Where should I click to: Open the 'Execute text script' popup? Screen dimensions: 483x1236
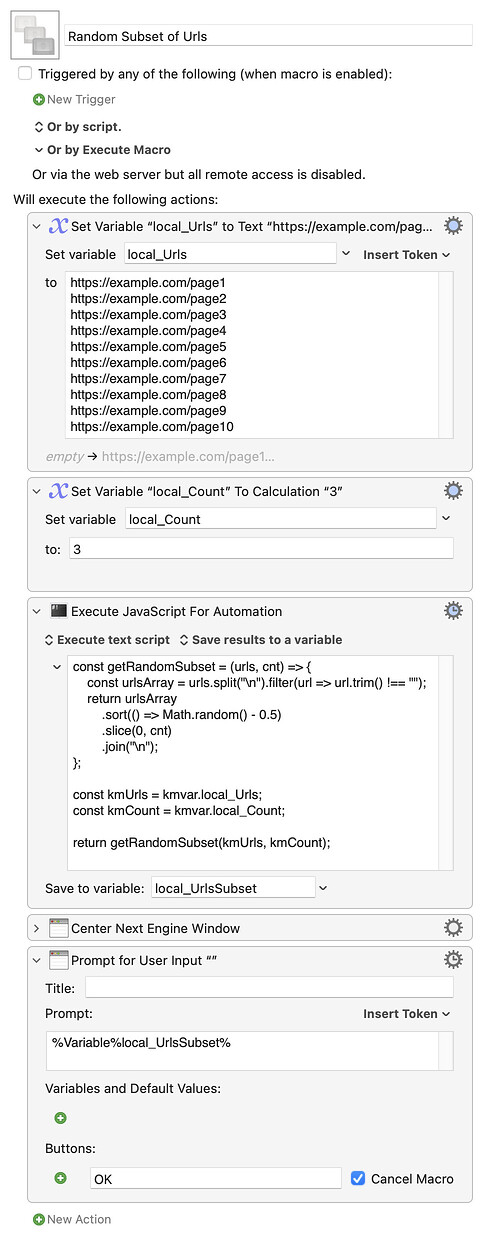[x=106, y=640]
